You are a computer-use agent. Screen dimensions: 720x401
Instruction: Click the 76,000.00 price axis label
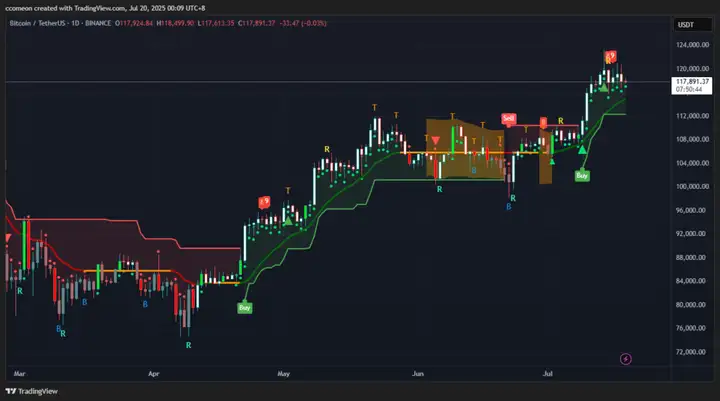691,328
